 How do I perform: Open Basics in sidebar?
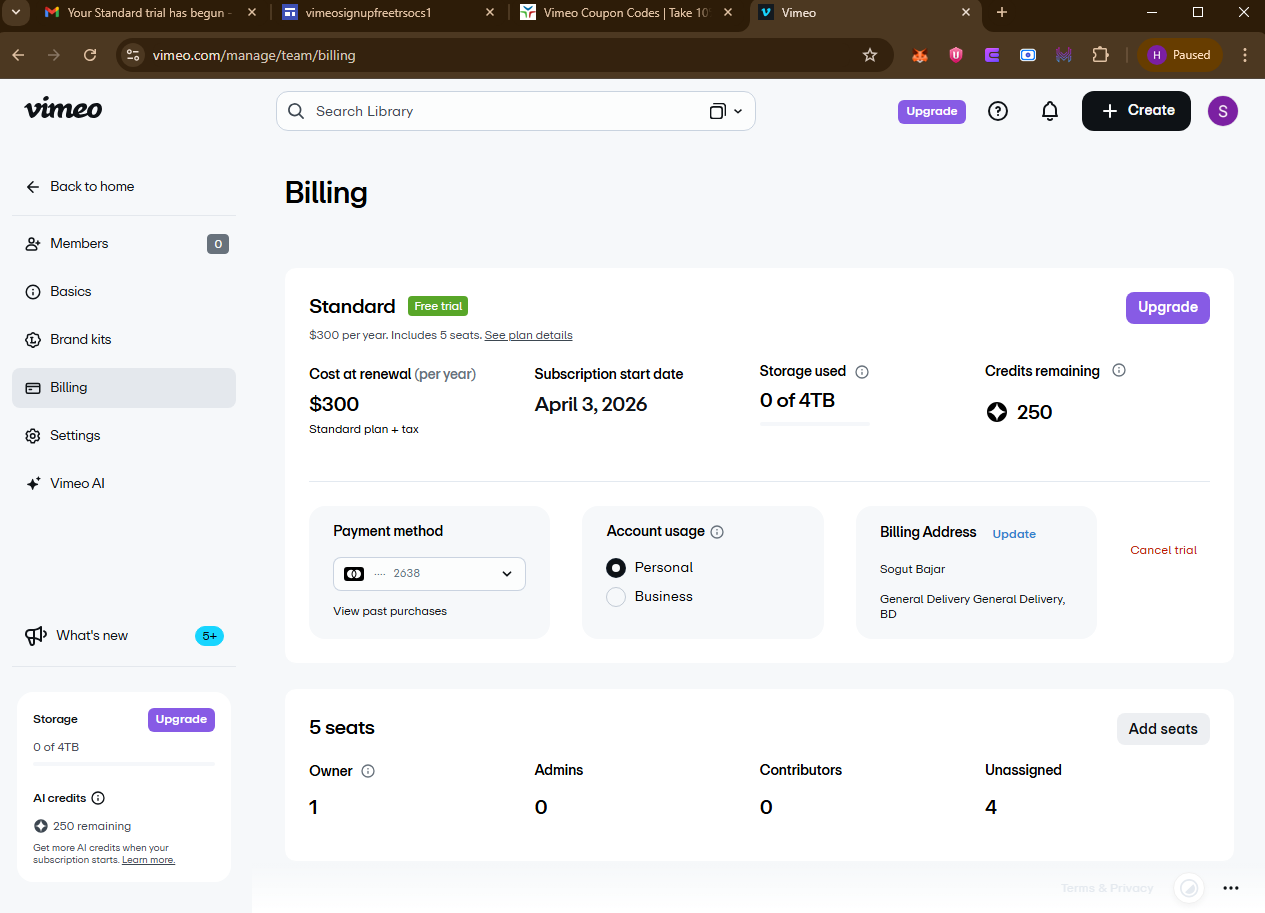tap(124, 292)
